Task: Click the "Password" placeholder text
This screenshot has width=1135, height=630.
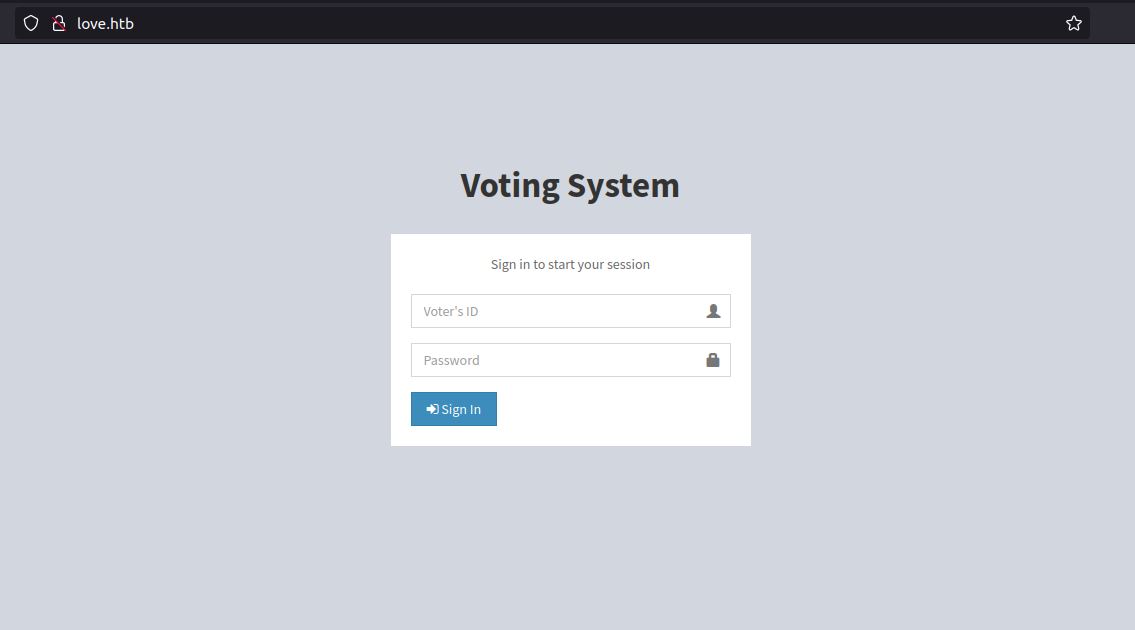Action: coord(452,360)
